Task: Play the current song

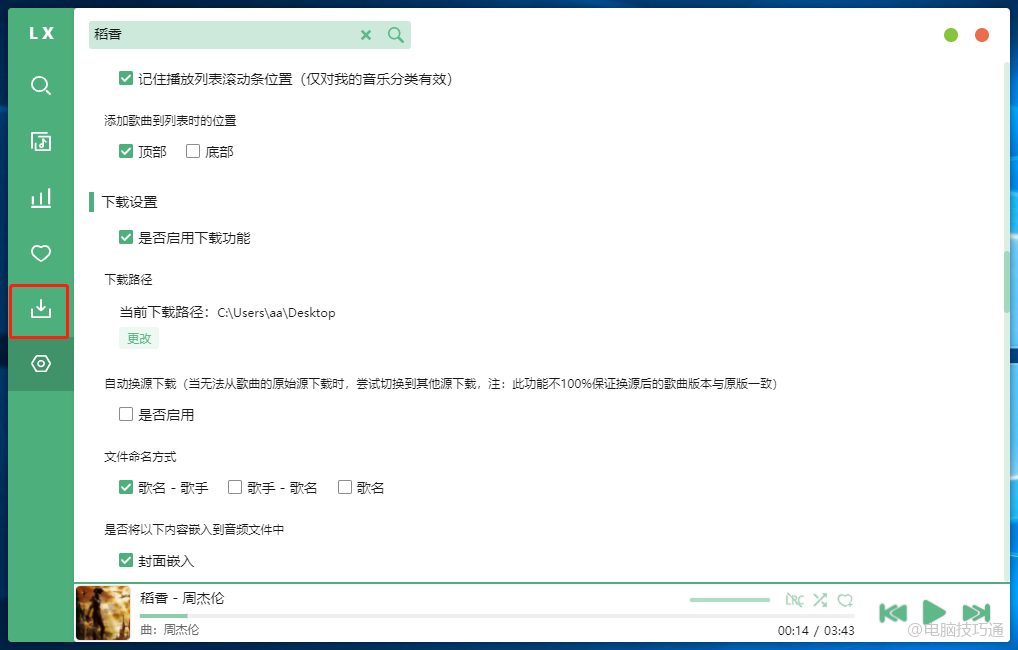Action: coord(934,612)
